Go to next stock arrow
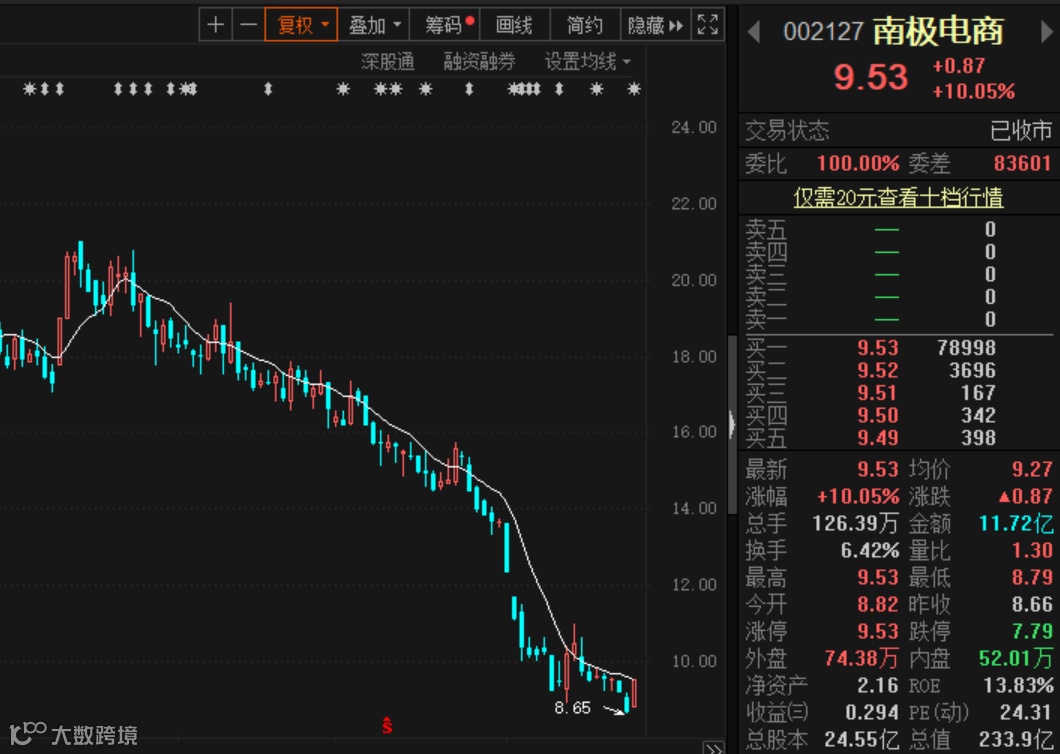1060x754 pixels. click(1046, 32)
